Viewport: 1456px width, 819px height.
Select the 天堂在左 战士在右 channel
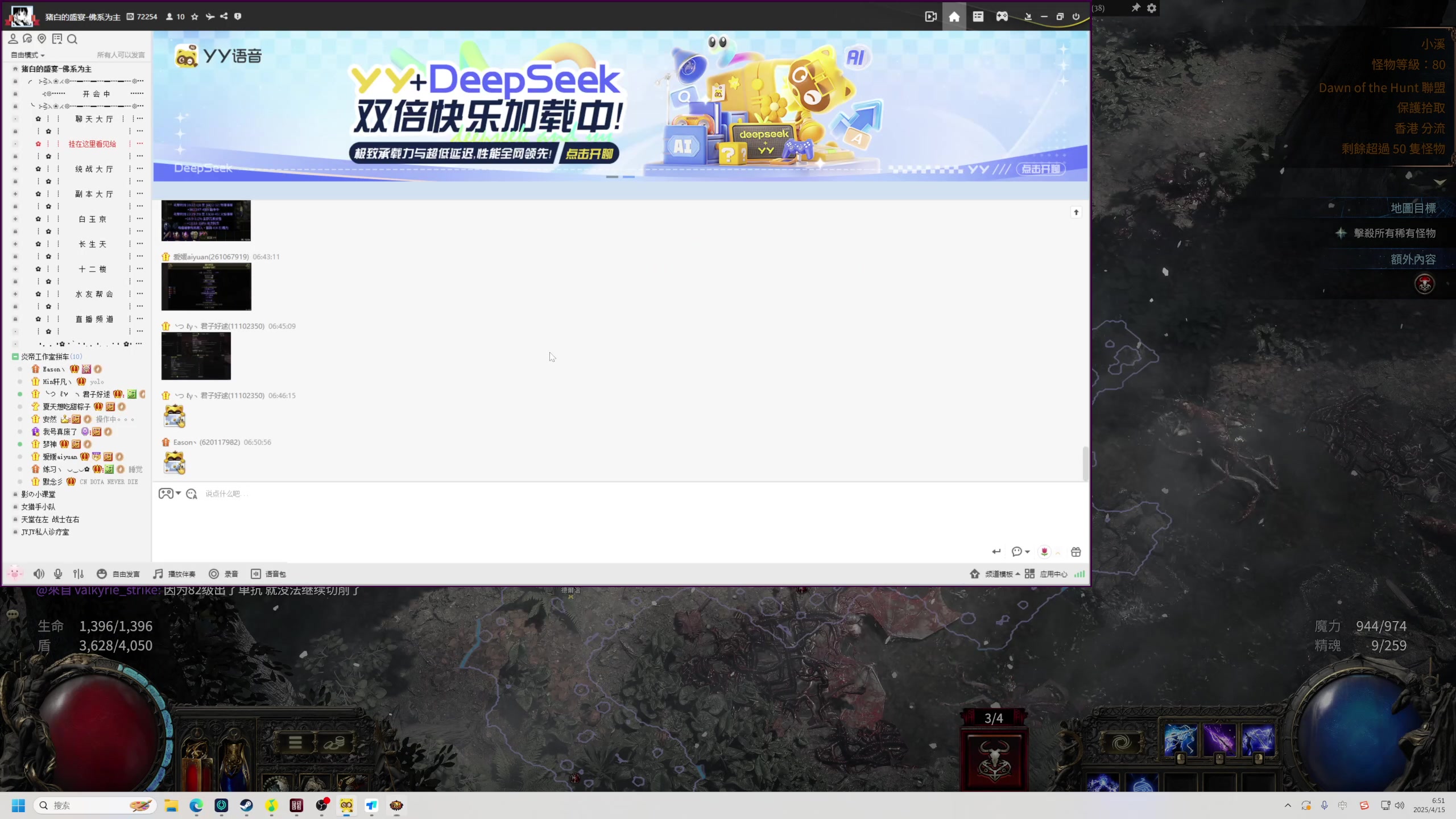pos(50,519)
